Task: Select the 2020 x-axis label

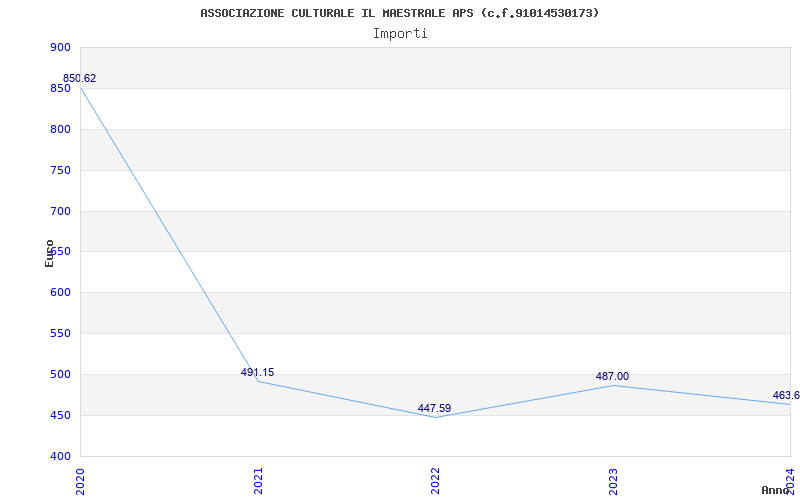Action: 80,481
